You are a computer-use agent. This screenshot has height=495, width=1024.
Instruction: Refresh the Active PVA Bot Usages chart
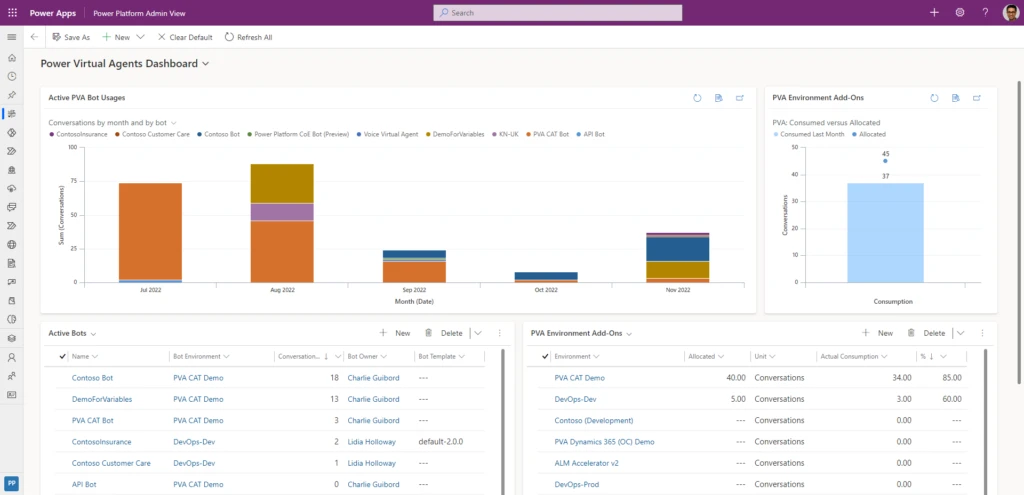[697, 98]
